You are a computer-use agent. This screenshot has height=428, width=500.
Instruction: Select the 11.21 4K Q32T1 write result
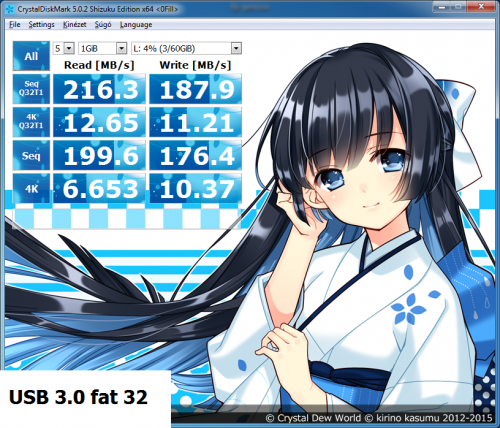pos(195,122)
